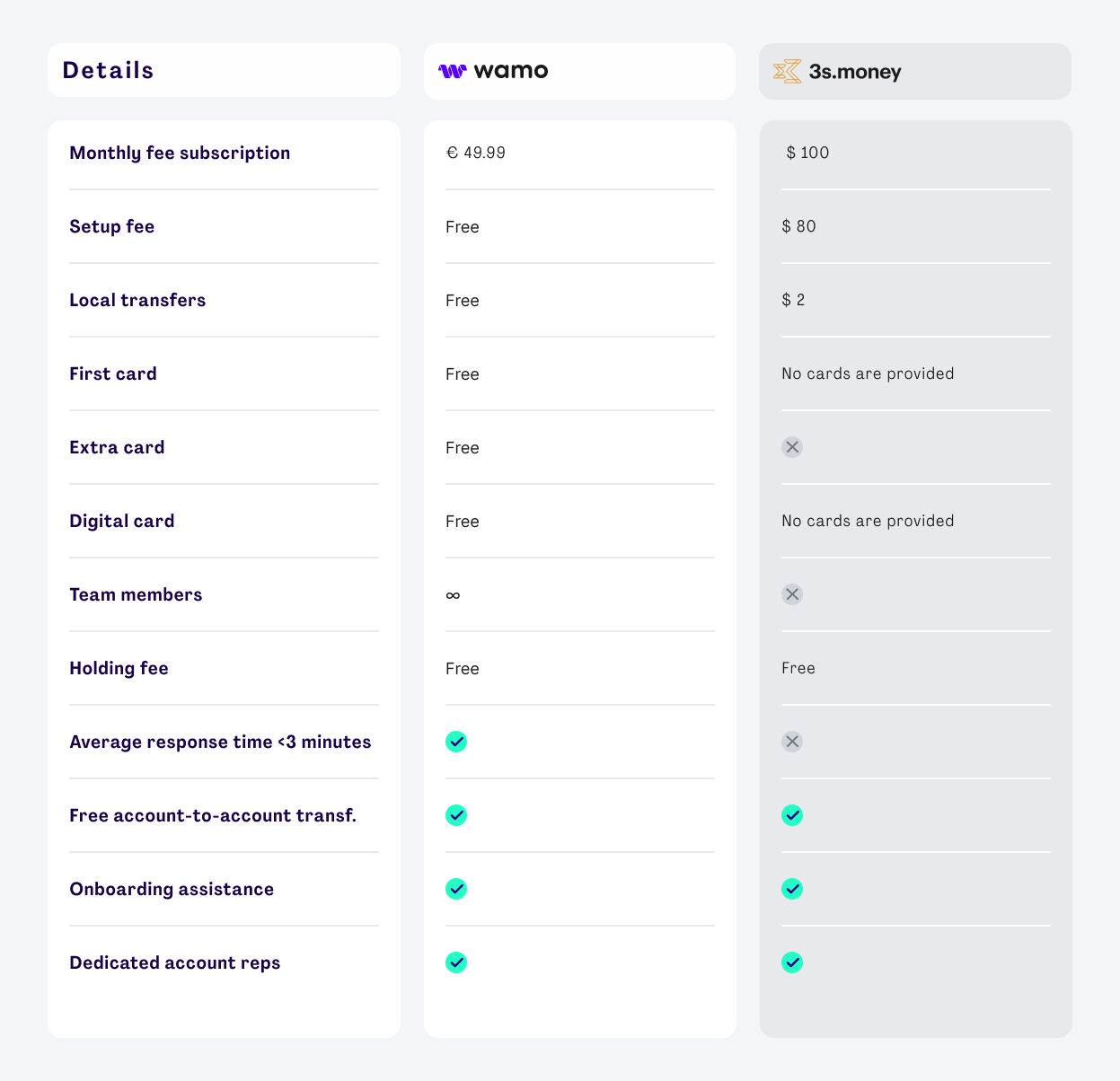1120x1081 pixels.
Task: Select the Dedicated account reps row label
Action: tap(175, 962)
